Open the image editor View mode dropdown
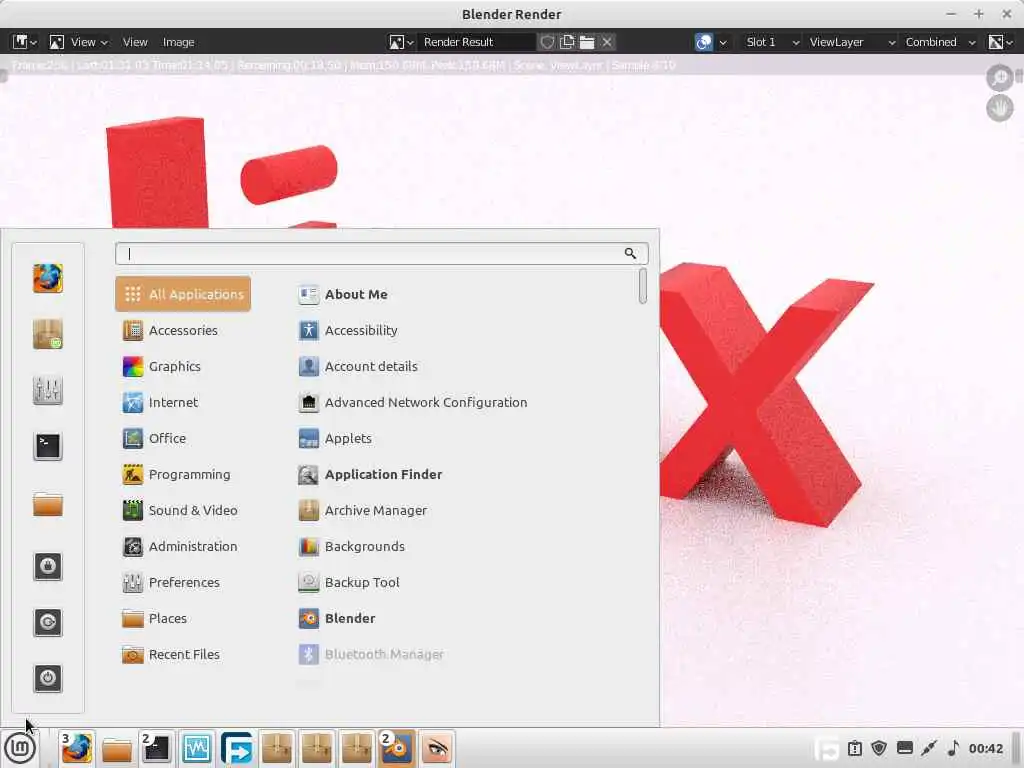 tap(78, 42)
